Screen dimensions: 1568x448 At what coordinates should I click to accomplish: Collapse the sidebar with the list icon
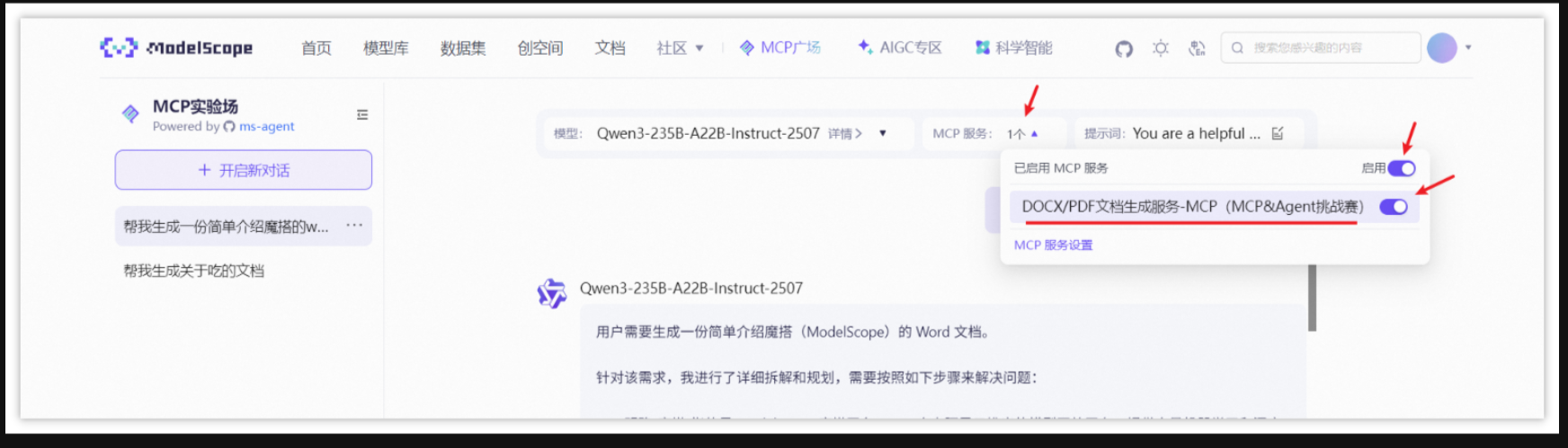(362, 114)
